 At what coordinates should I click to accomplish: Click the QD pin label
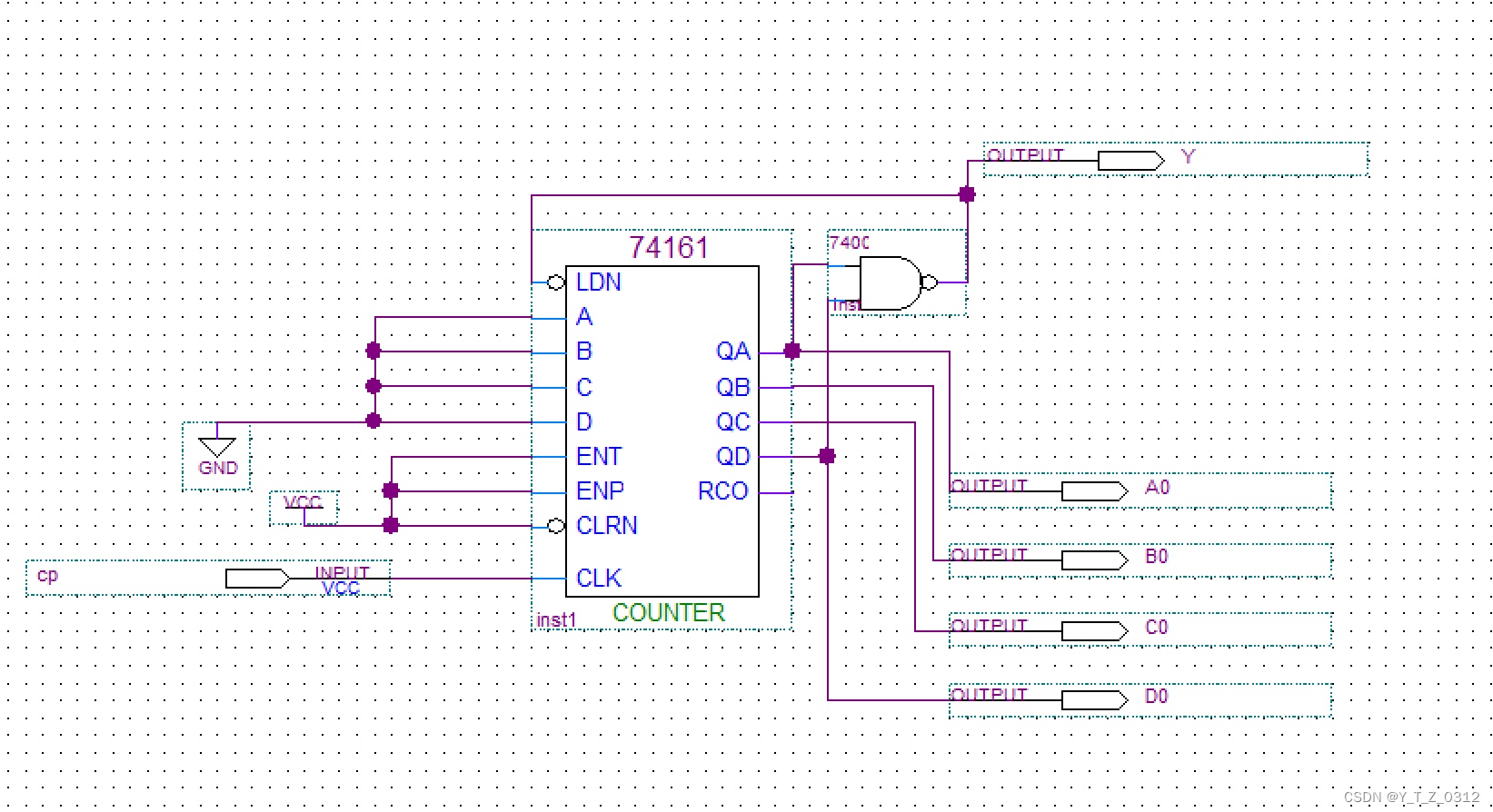[x=733, y=457]
